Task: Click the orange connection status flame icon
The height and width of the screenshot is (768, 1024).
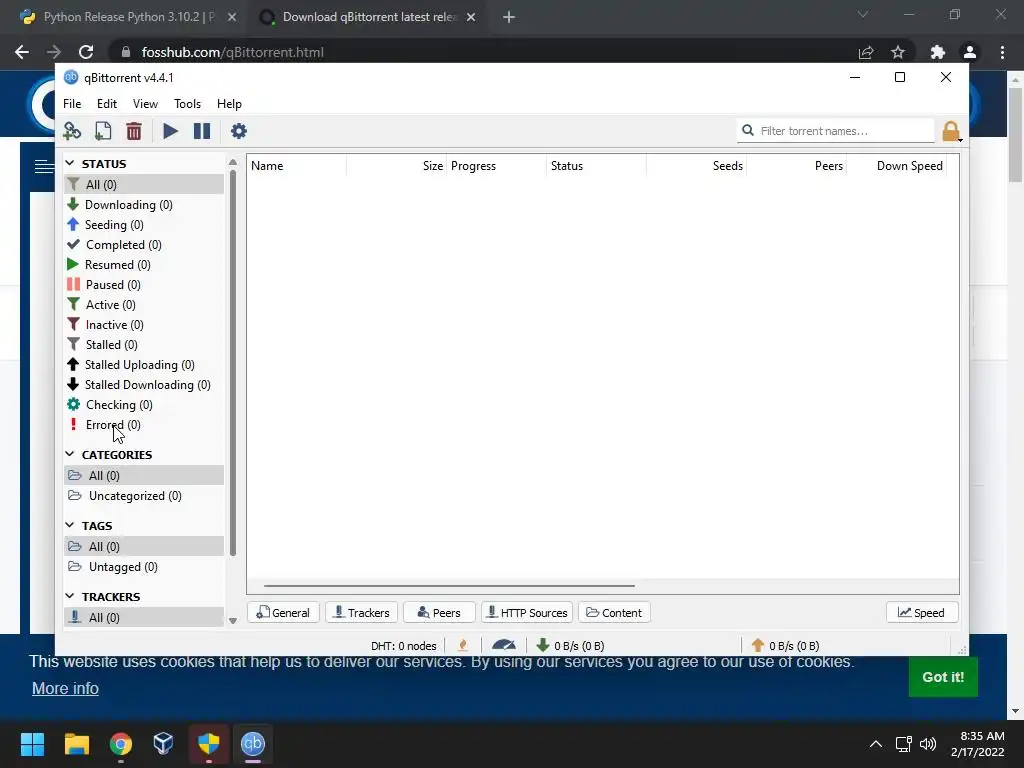Action: (463, 646)
